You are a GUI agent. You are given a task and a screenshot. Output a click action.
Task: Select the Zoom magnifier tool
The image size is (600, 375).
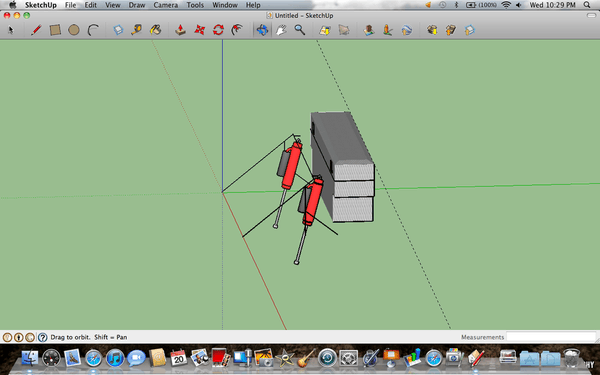[x=300, y=30]
